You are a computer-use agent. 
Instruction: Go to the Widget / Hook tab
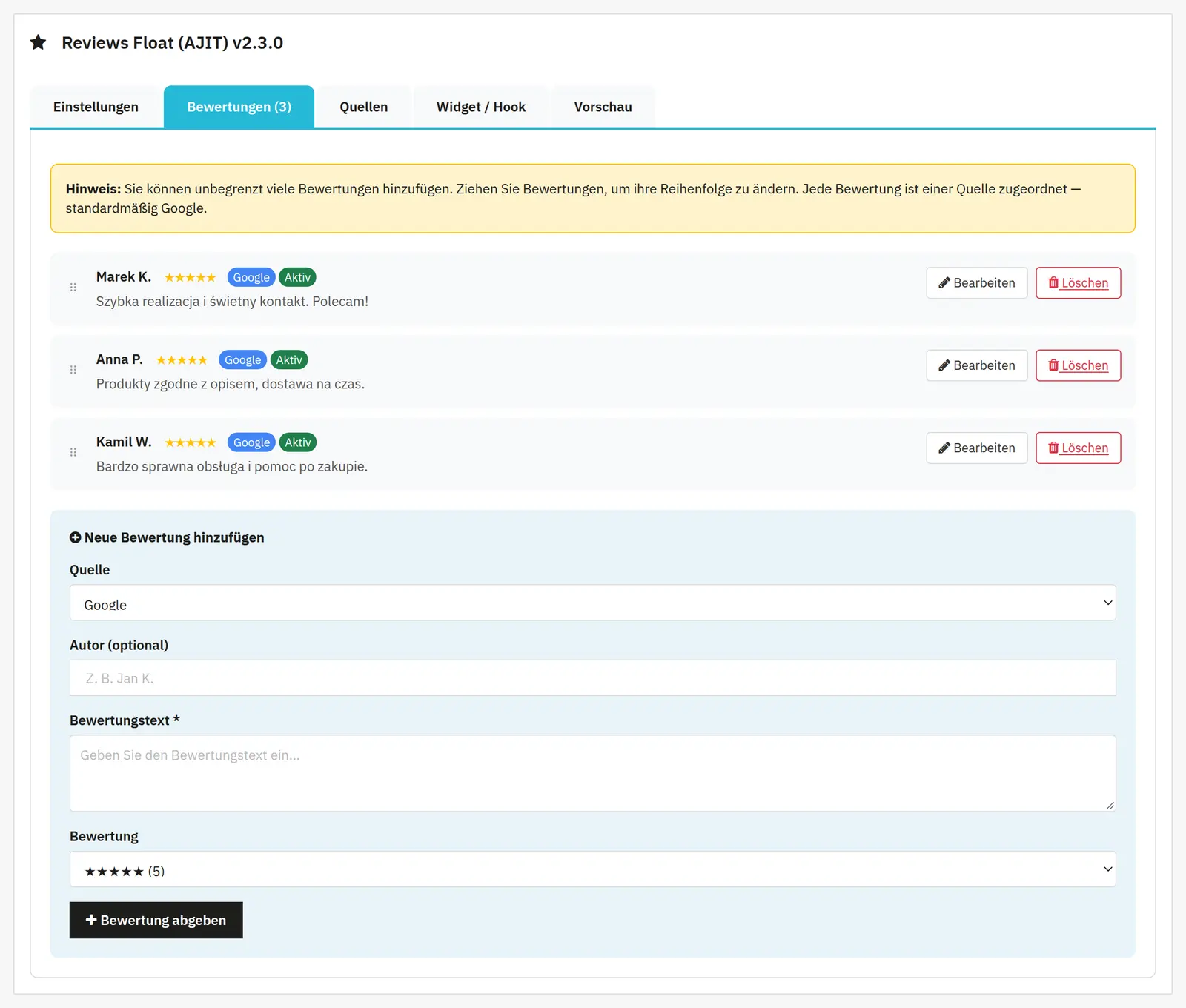pos(481,107)
